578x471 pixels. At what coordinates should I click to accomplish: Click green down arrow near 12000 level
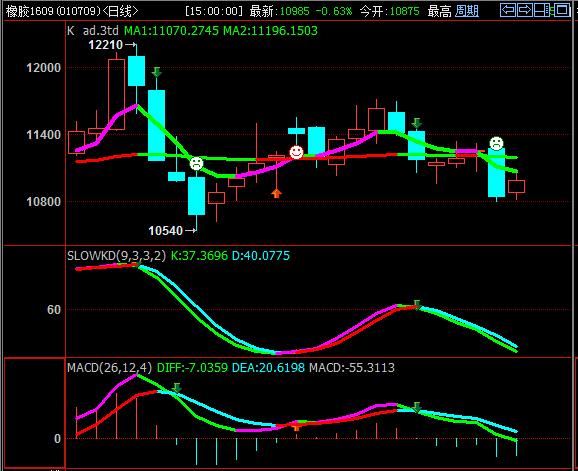(x=156, y=72)
